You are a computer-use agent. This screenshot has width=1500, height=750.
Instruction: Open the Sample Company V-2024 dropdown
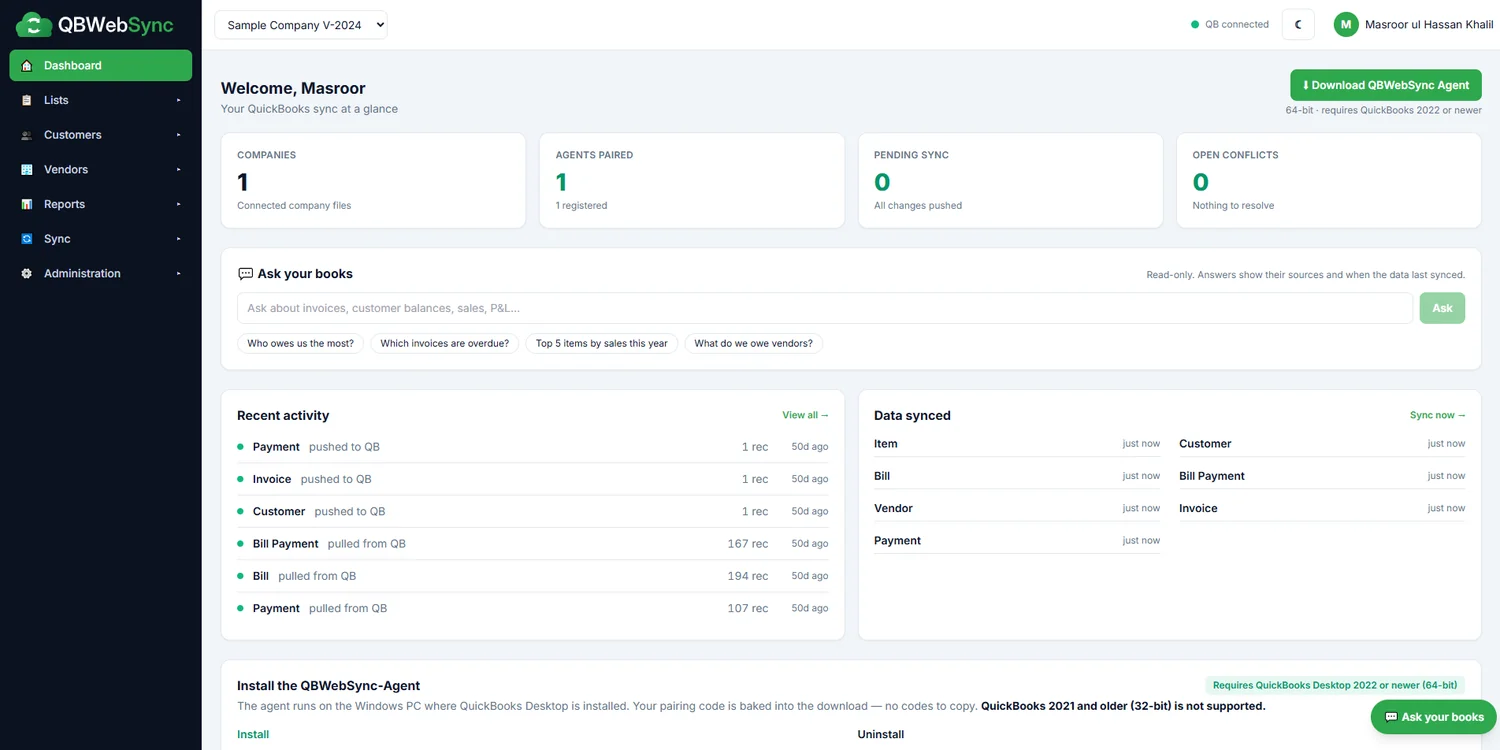pos(301,25)
